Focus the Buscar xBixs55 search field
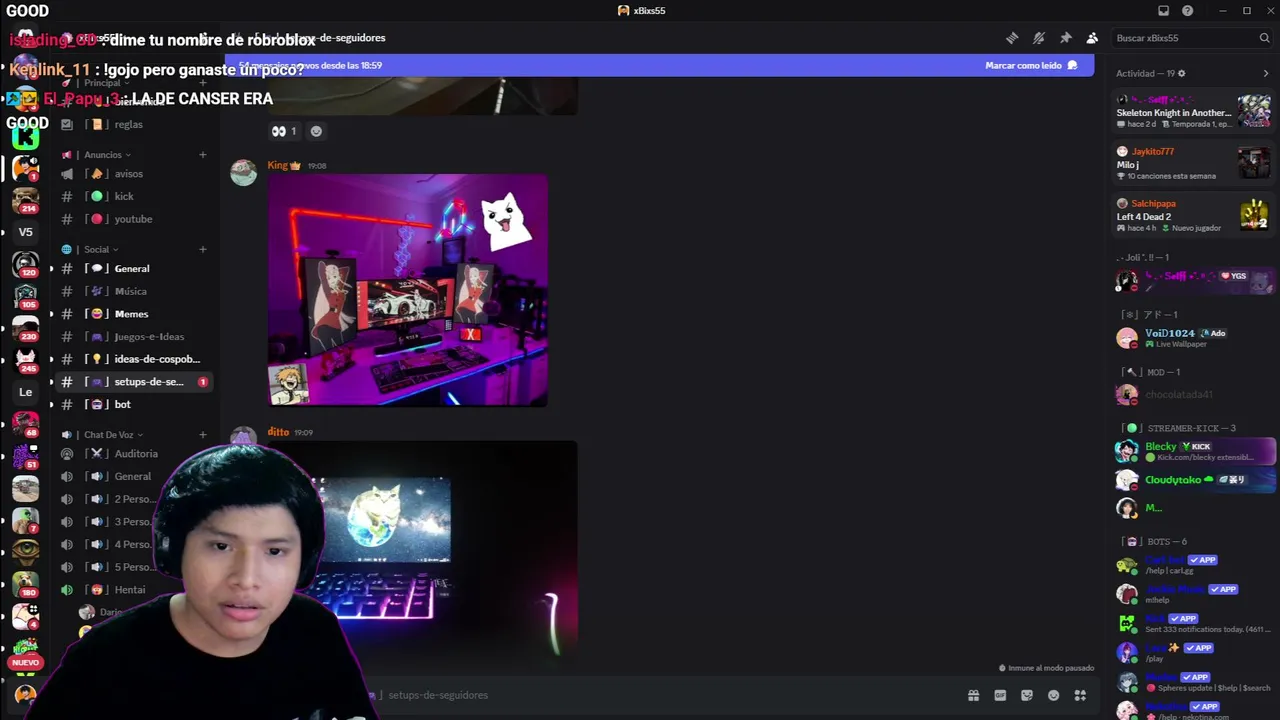Viewport: 1280px width, 720px height. click(x=1191, y=38)
